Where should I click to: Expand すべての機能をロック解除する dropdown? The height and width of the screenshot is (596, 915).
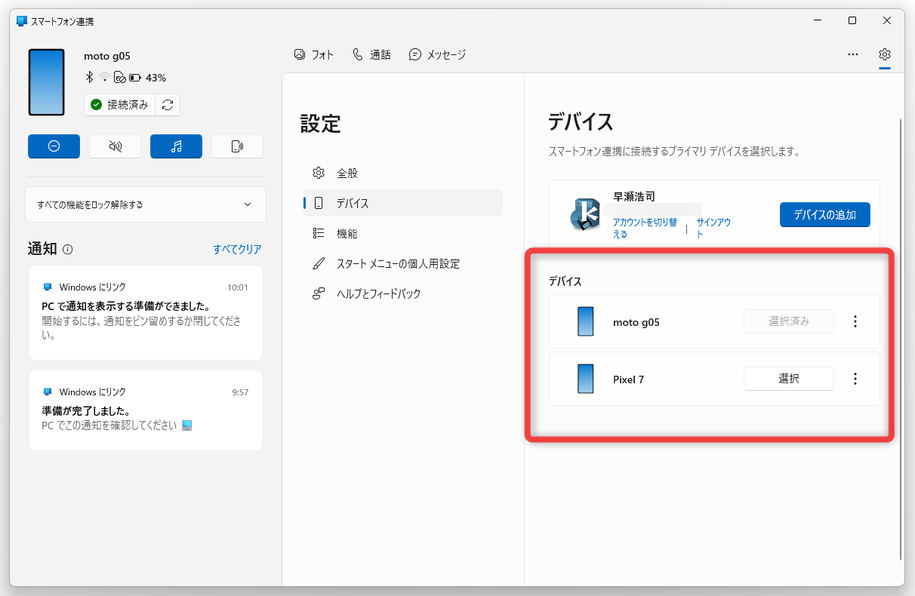145,204
